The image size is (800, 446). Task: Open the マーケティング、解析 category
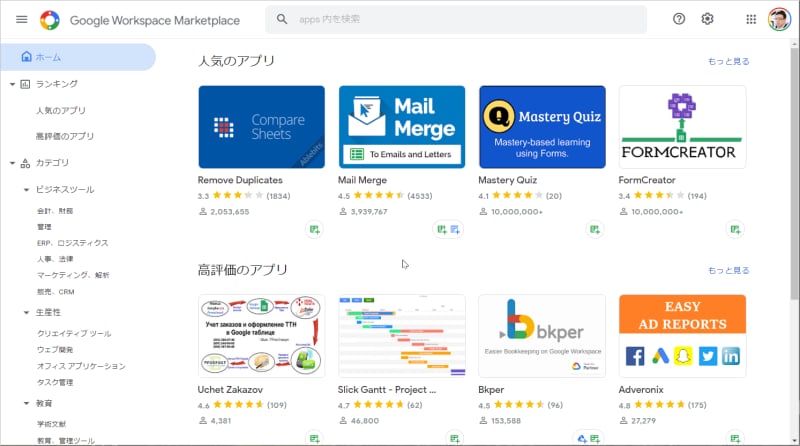[x=73, y=275]
